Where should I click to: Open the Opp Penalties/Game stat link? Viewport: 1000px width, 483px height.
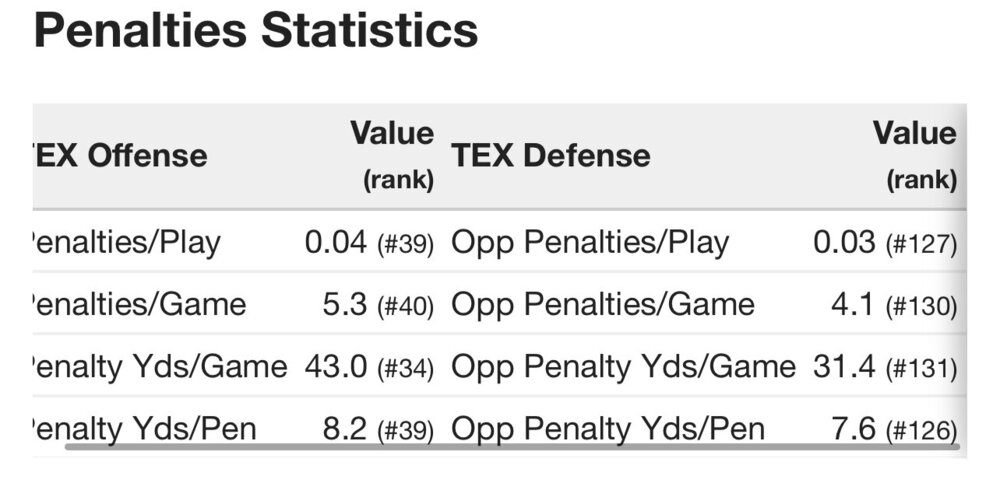click(602, 305)
